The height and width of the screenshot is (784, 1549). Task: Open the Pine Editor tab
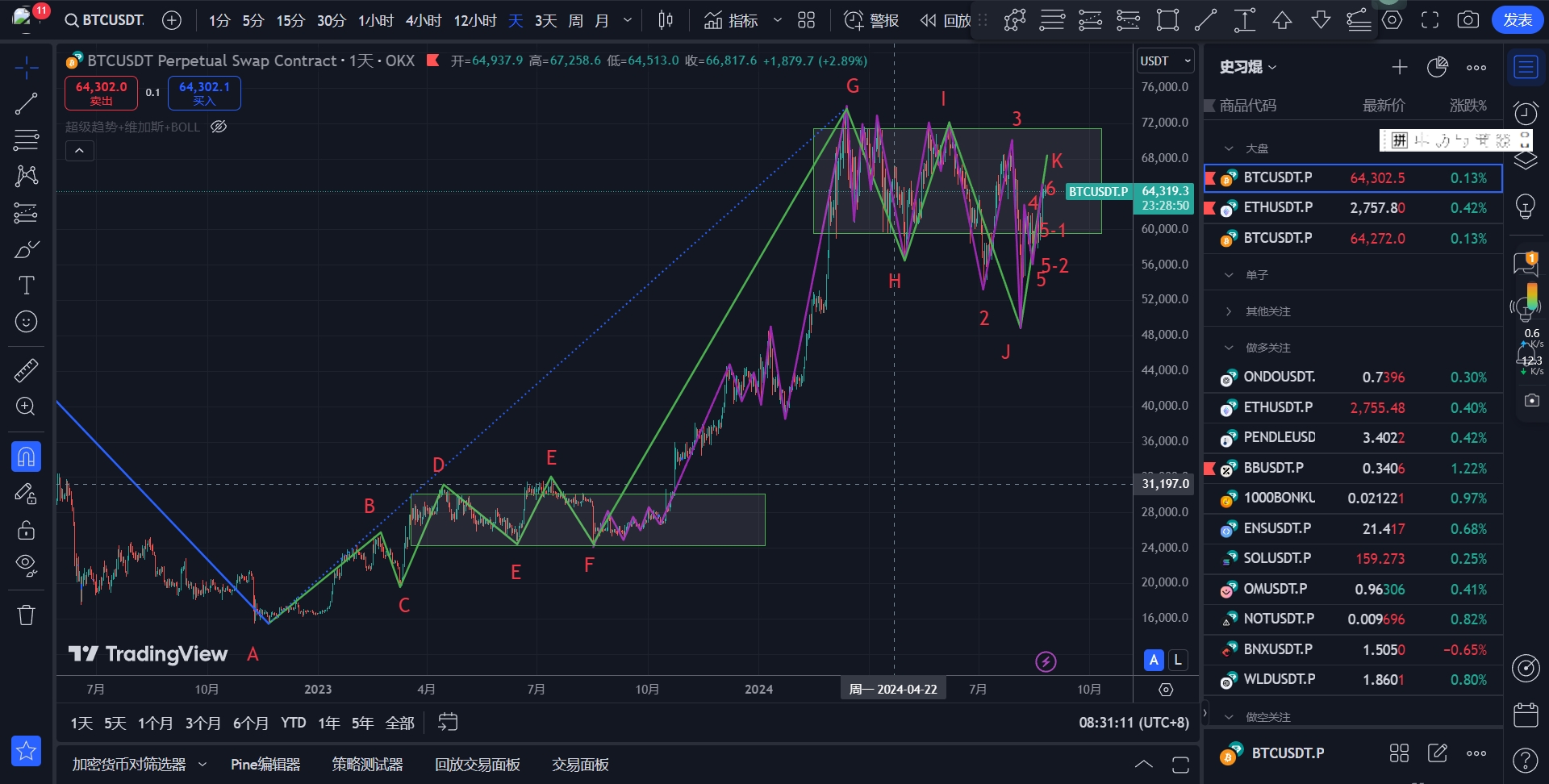[x=265, y=765]
